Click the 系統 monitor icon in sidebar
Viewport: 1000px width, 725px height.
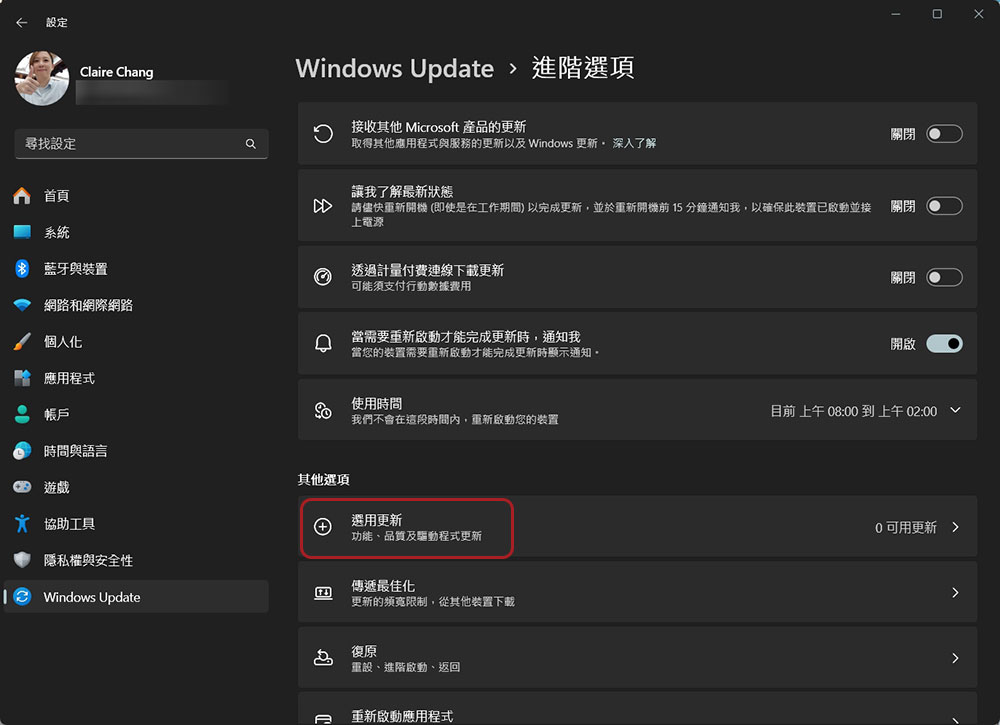tap(22, 232)
